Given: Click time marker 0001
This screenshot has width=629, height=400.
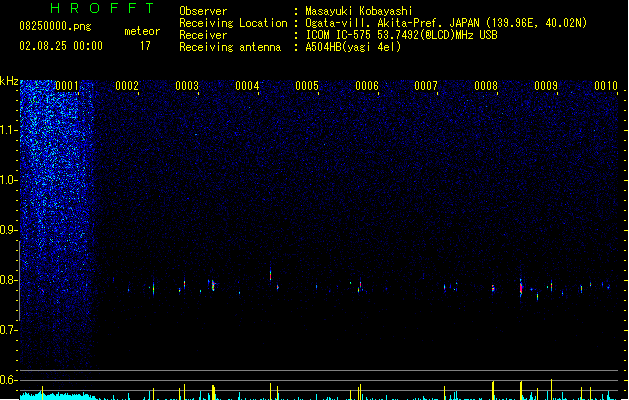Looking at the screenshot, I should point(67,86).
